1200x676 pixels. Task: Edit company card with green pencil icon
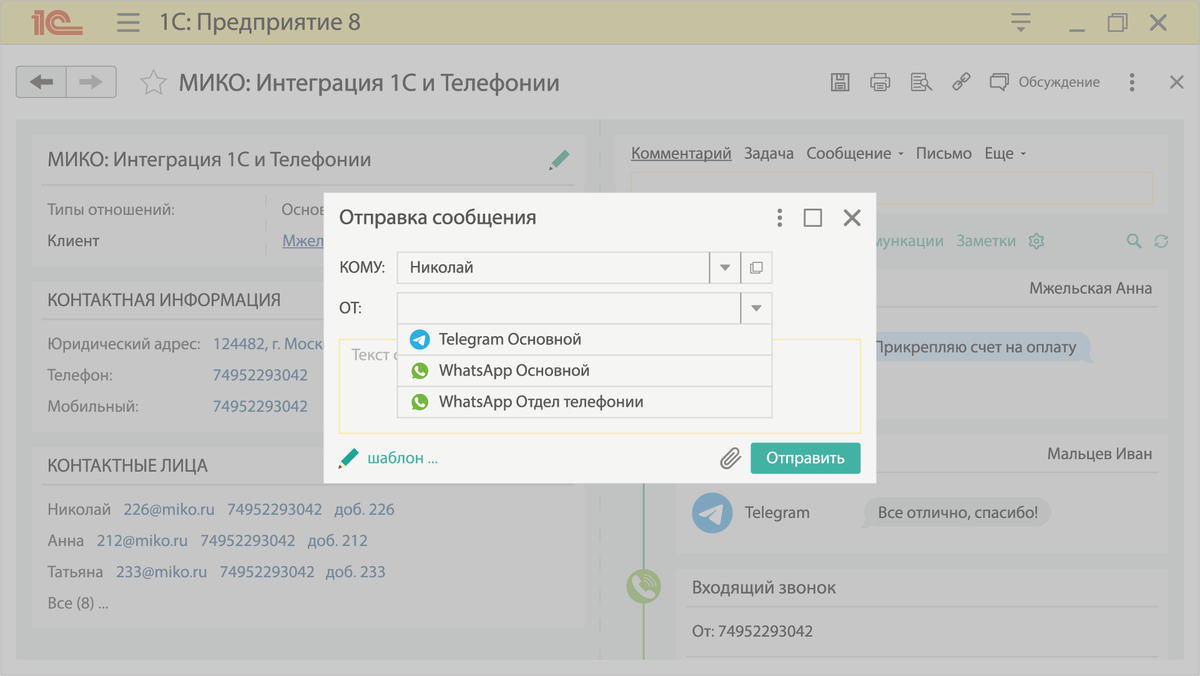point(559,160)
